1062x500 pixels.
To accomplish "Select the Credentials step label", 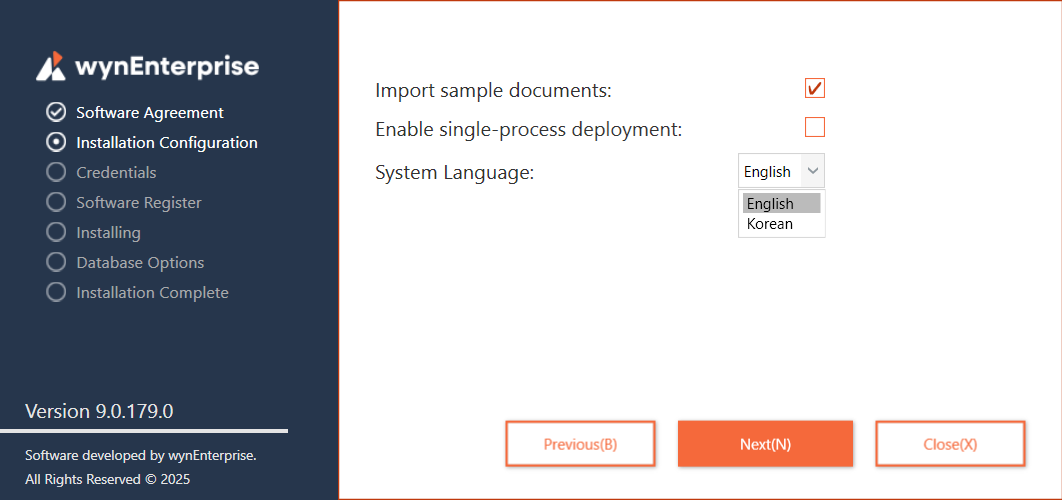I will [116, 173].
